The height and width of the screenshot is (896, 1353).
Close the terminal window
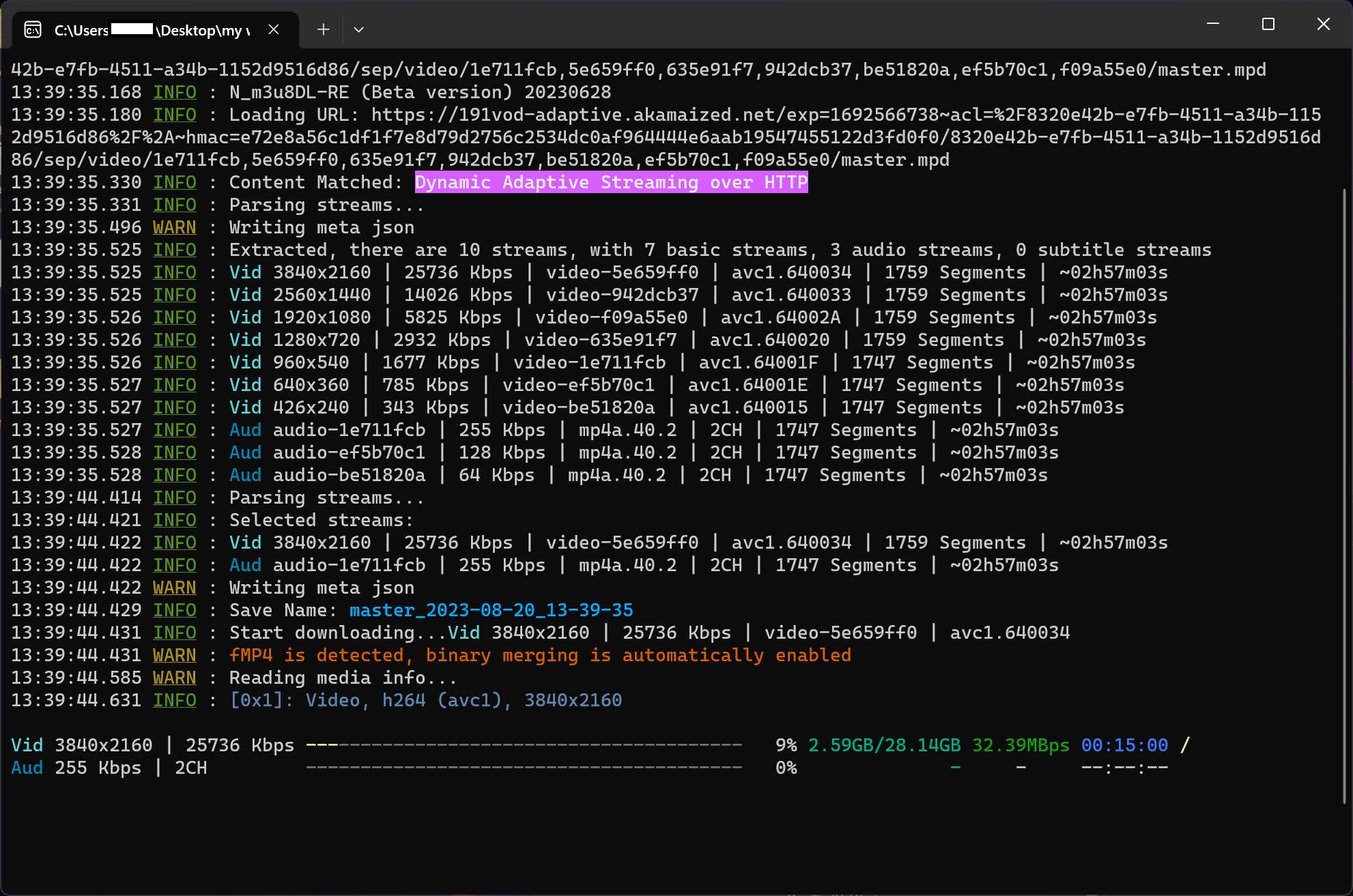click(x=1323, y=24)
